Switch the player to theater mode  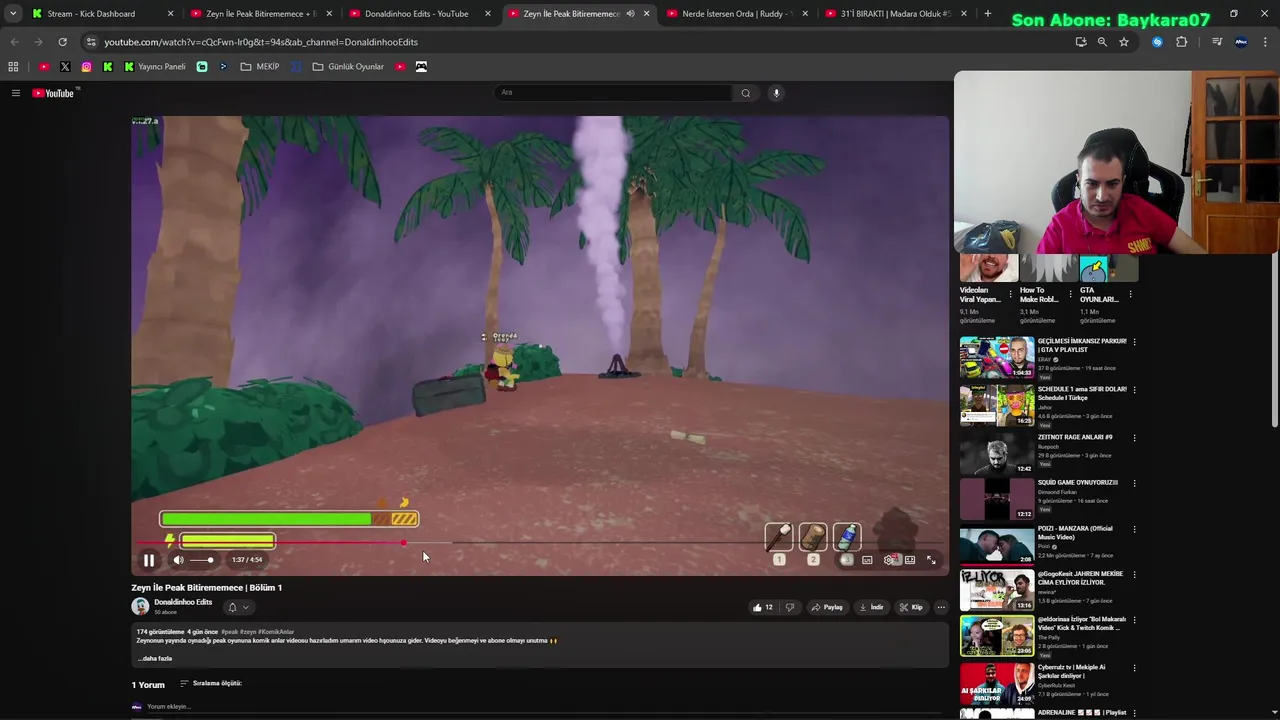[x=910, y=560]
